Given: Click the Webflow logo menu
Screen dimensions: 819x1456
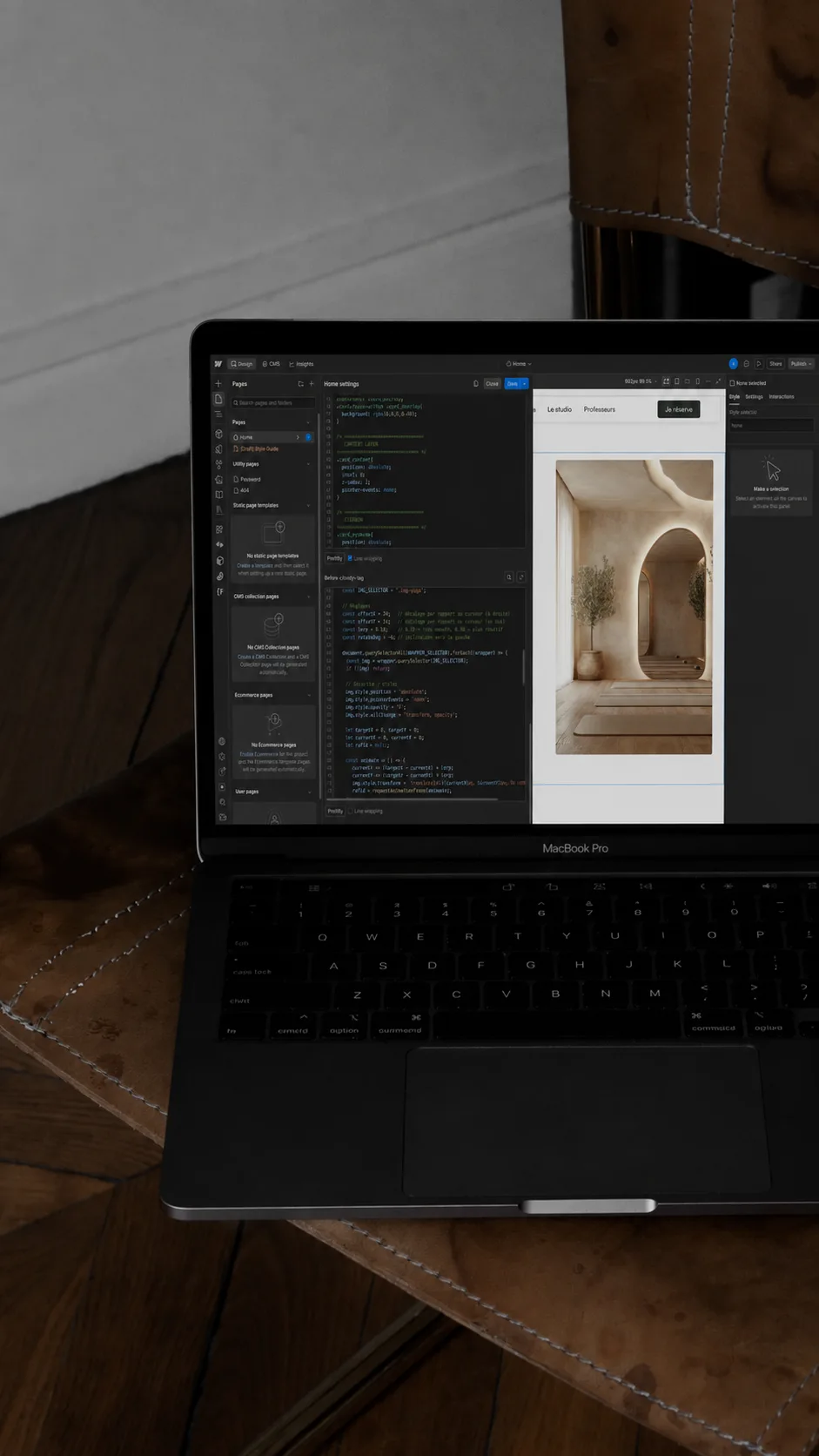Looking at the screenshot, I should [x=218, y=364].
